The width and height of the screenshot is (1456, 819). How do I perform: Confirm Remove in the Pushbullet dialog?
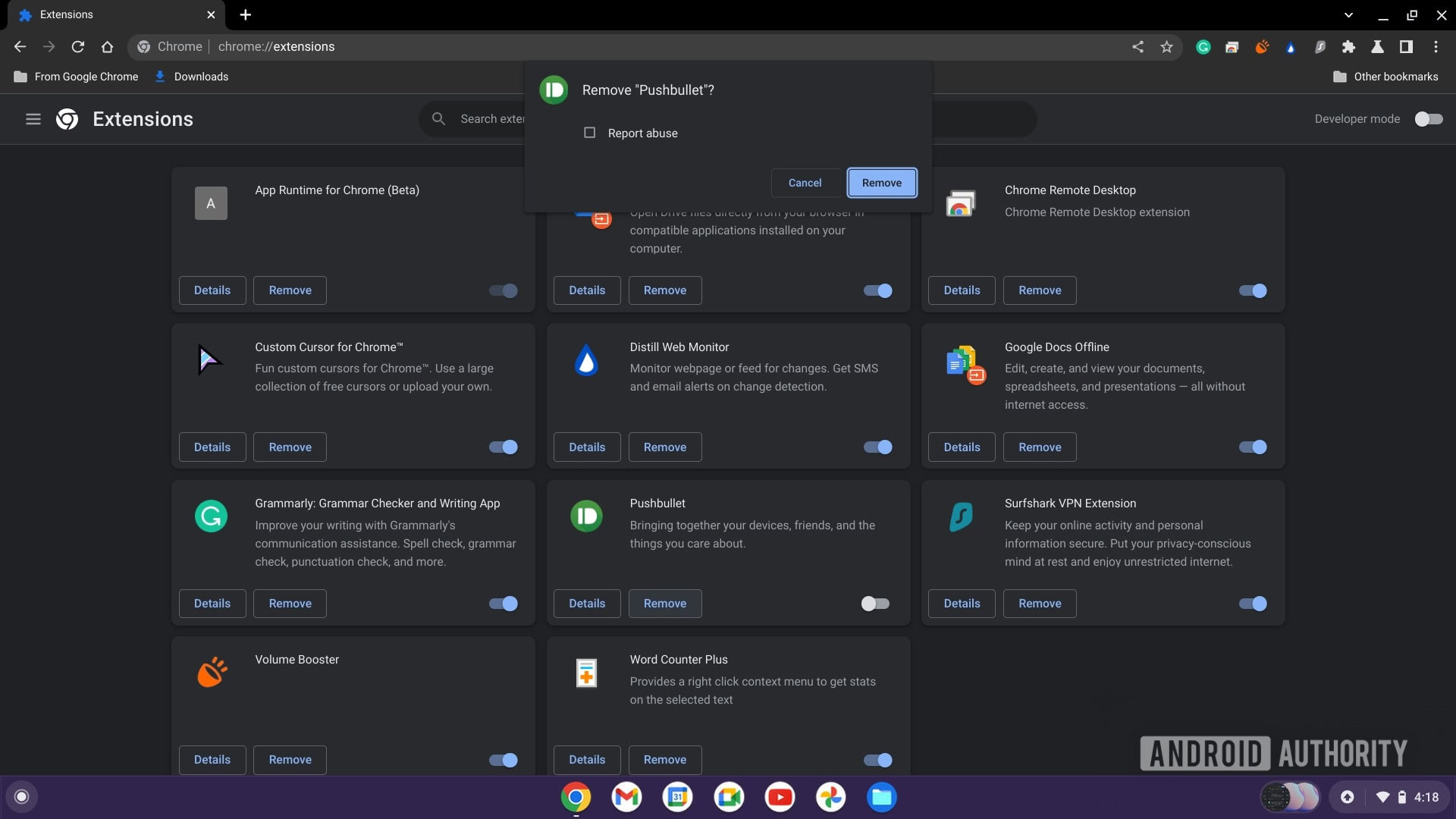pos(881,183)
